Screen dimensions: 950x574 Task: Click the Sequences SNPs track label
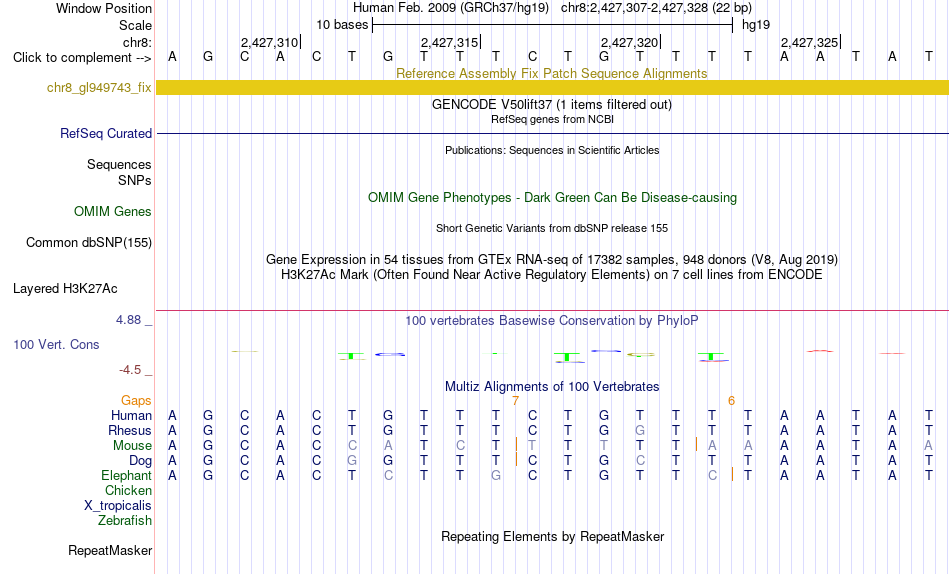click(x=119, y=172)
